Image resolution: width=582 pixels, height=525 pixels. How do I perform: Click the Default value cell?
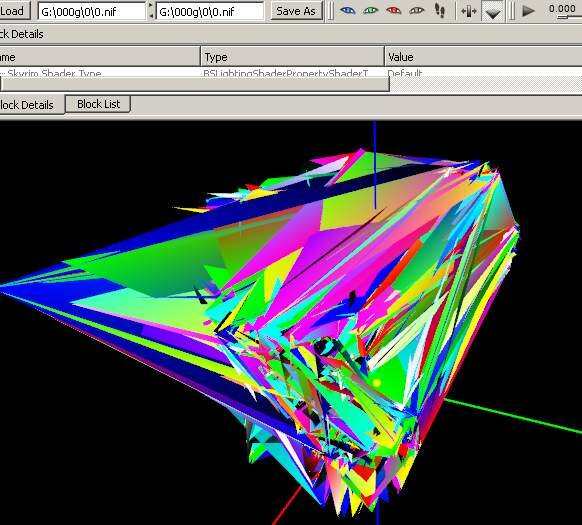(x=405, y=73)
